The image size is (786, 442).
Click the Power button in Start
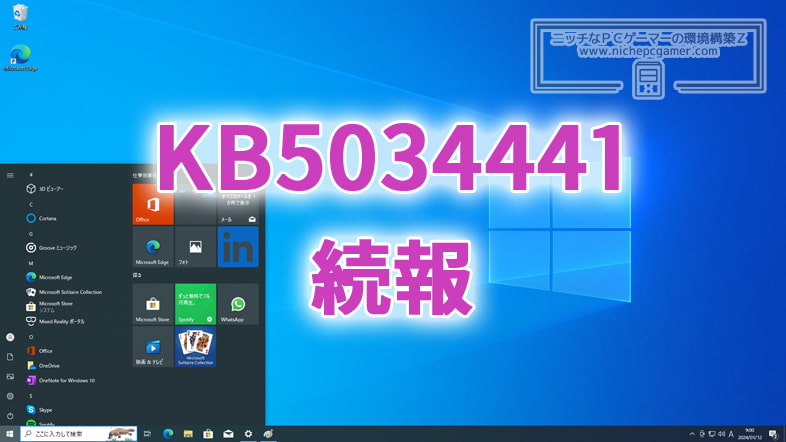pyautogui.click(x=10, y=415)
